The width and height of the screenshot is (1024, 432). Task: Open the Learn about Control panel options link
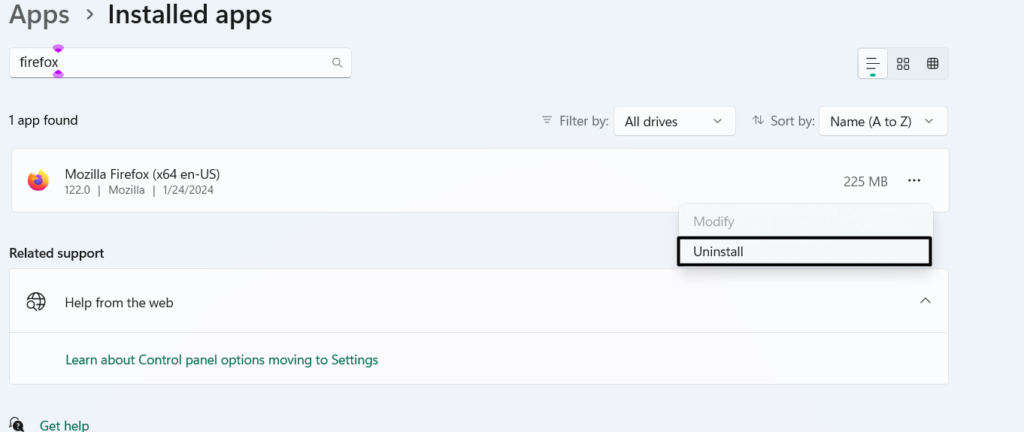[x=221, y=359]
